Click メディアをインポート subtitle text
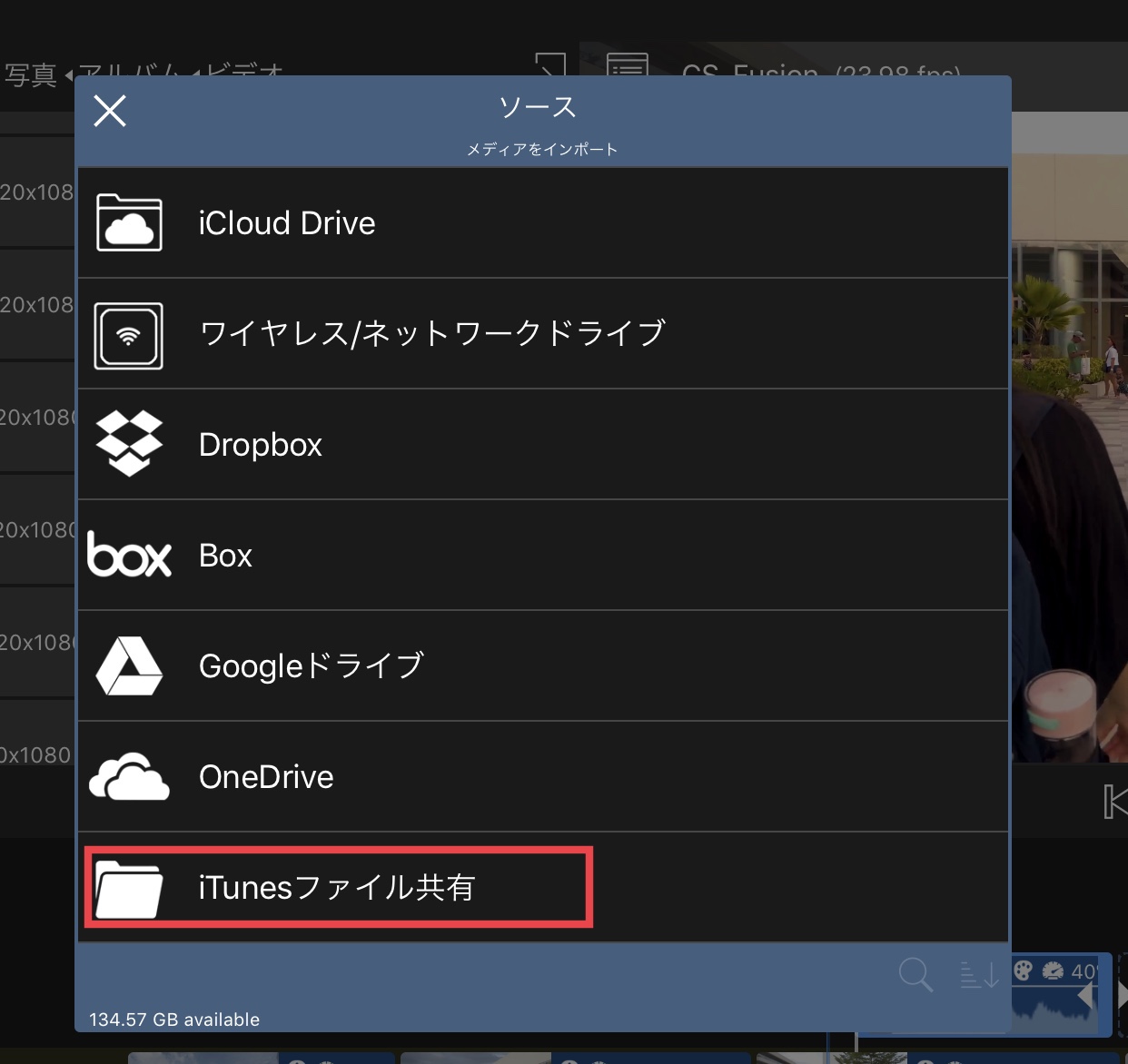 click(542, 149)
